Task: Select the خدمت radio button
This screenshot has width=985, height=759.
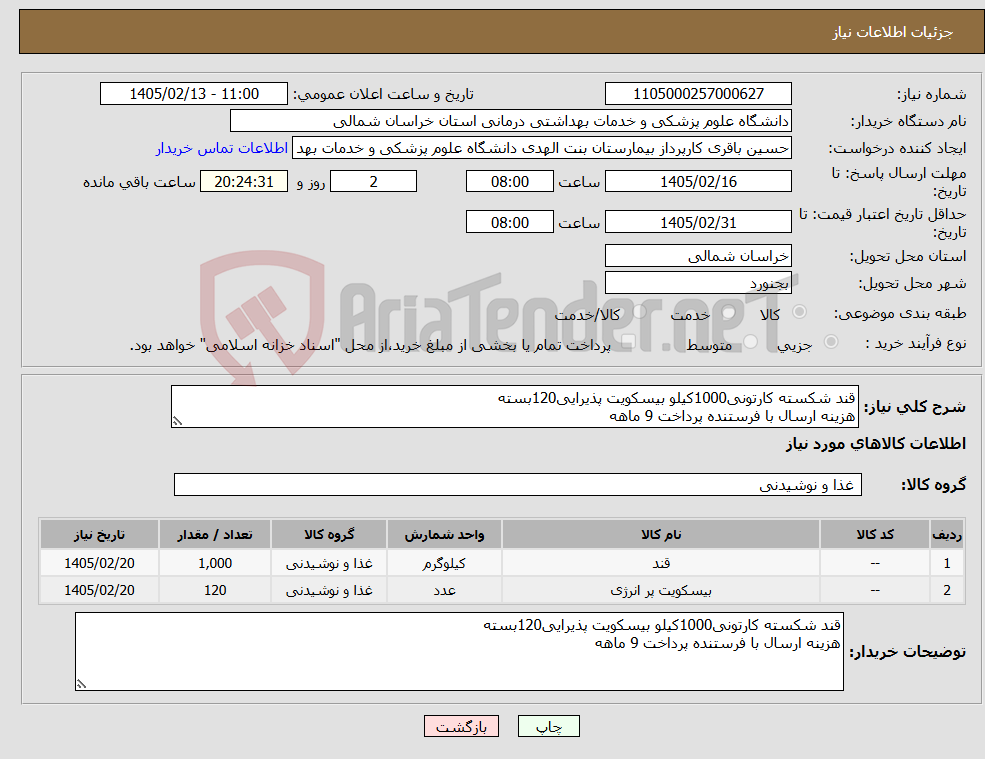Action: (728, 312)
